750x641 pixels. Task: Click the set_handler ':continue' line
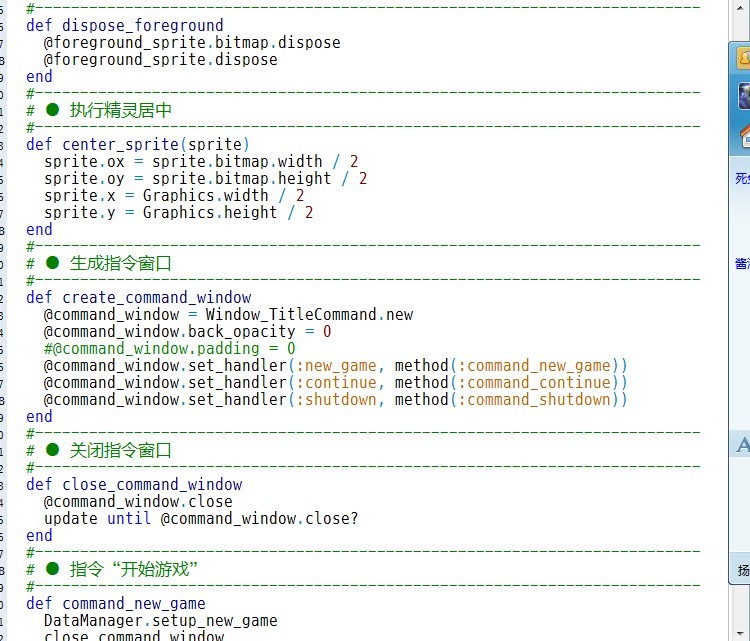(335, 382)
